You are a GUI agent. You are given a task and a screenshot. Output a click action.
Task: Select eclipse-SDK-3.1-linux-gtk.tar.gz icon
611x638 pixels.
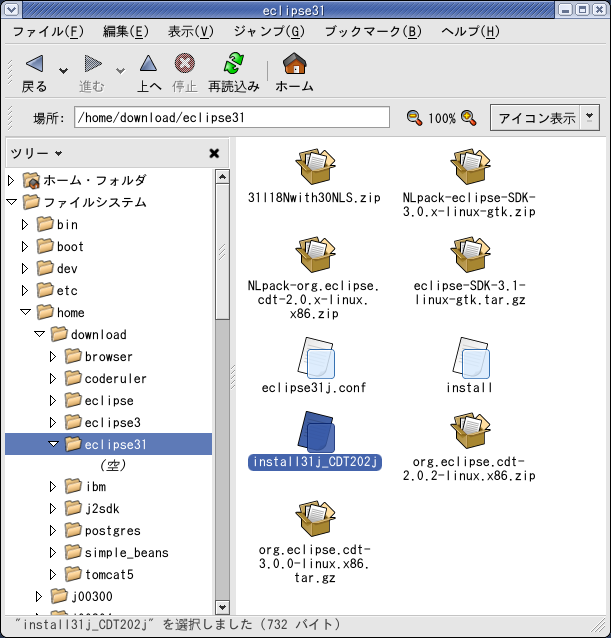[470, 255]
